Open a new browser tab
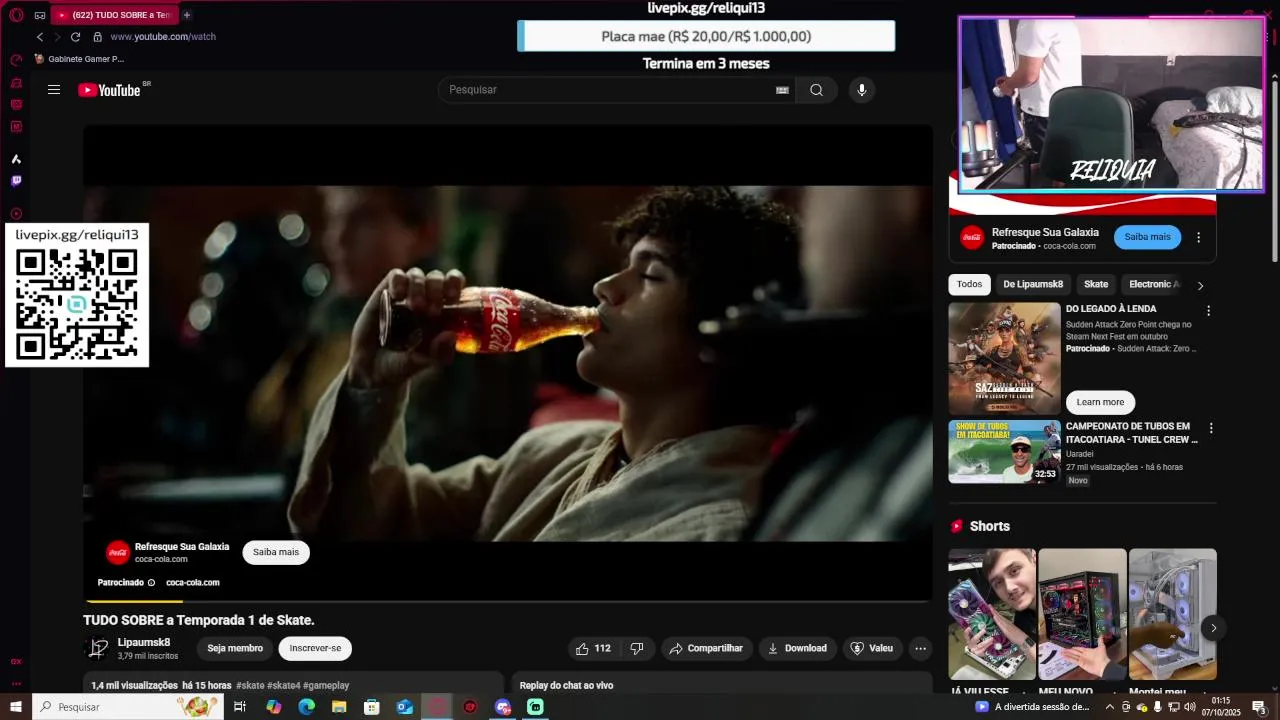Image resolution: width=1280 pixels, height=720 pixels. pos(186,15)
